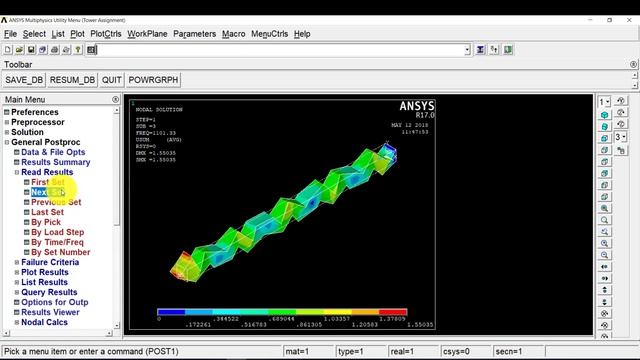
Task: Click the Zoom Out minus magnifier
Action: (x=604, y=255)
